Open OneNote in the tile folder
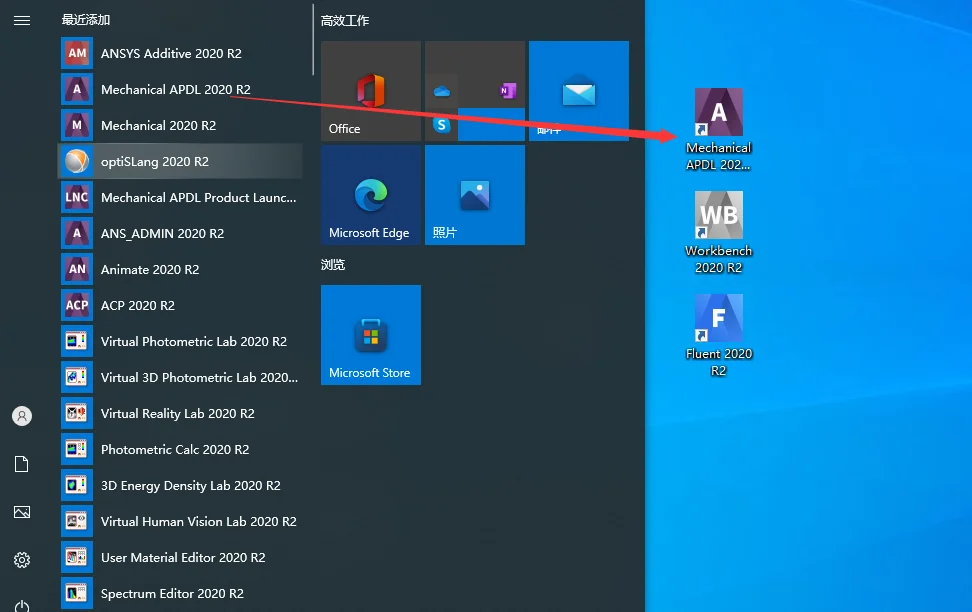 tap(508, 92)
